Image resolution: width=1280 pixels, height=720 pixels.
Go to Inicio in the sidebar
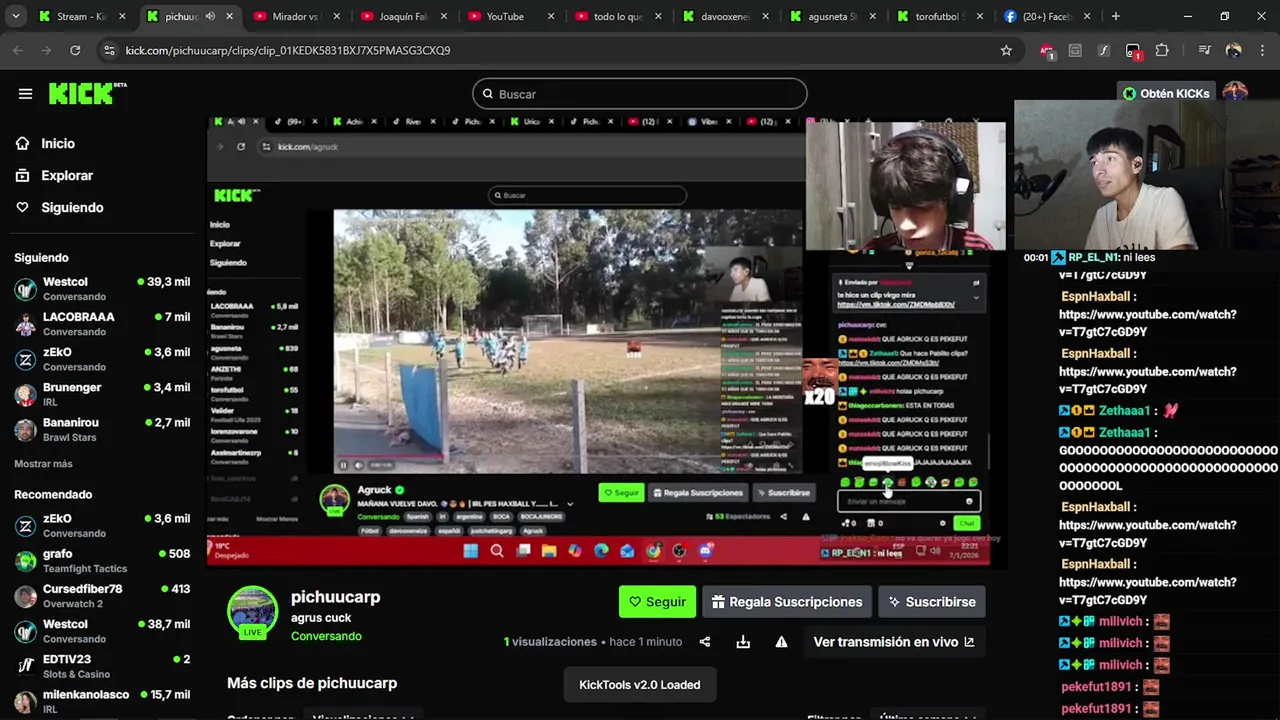58,143
